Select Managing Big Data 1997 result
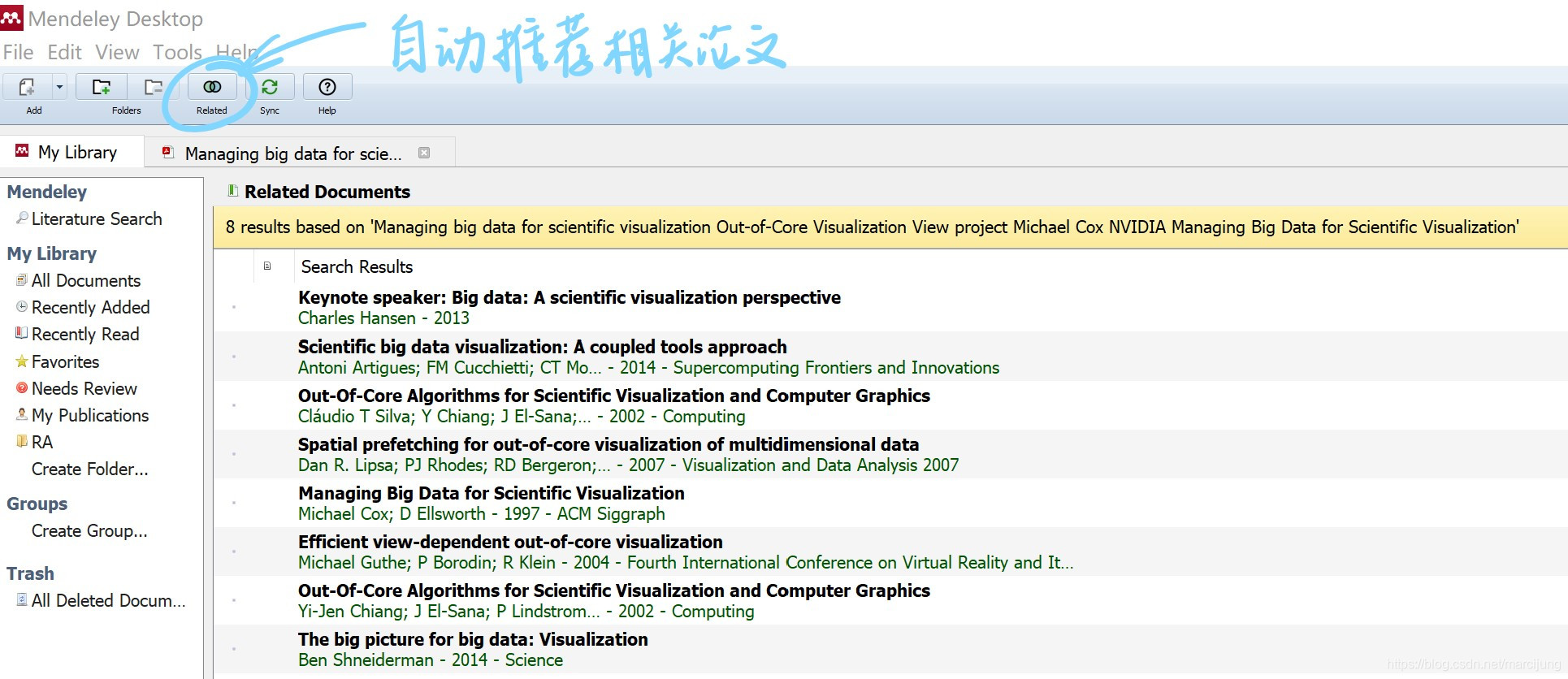The width and height of the screenshot is (1568, 679). pos(890,503)
